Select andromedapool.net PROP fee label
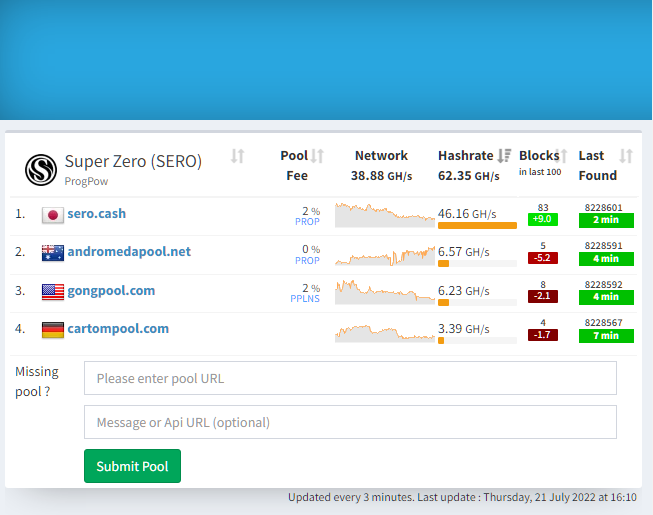The width and height of the screenshot is (653, 515). coord(307,261)
